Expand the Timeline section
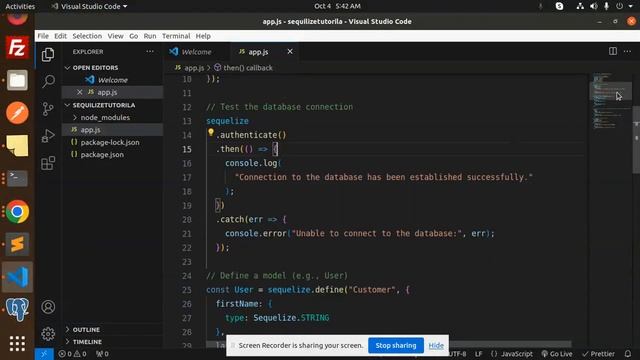 [x=84, y=342]
